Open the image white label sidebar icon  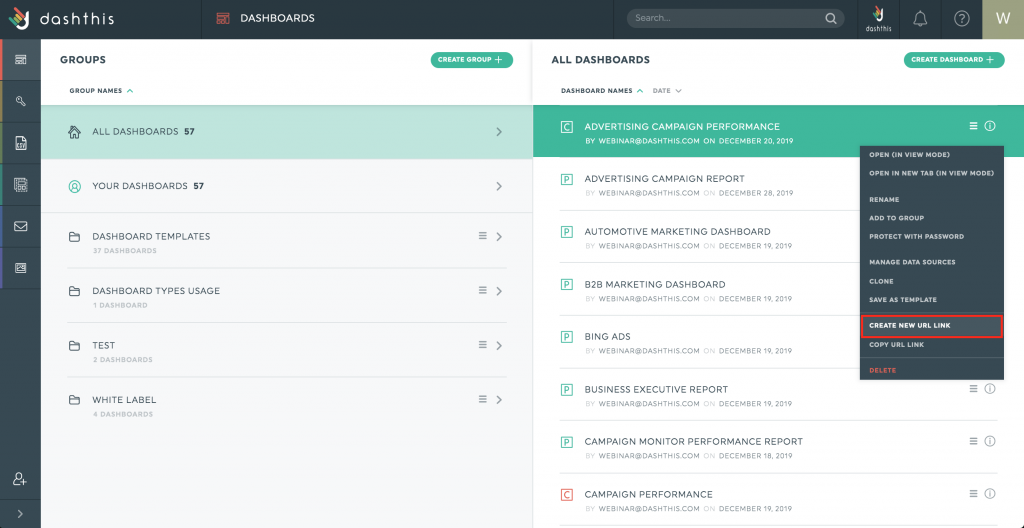(21, 268)
